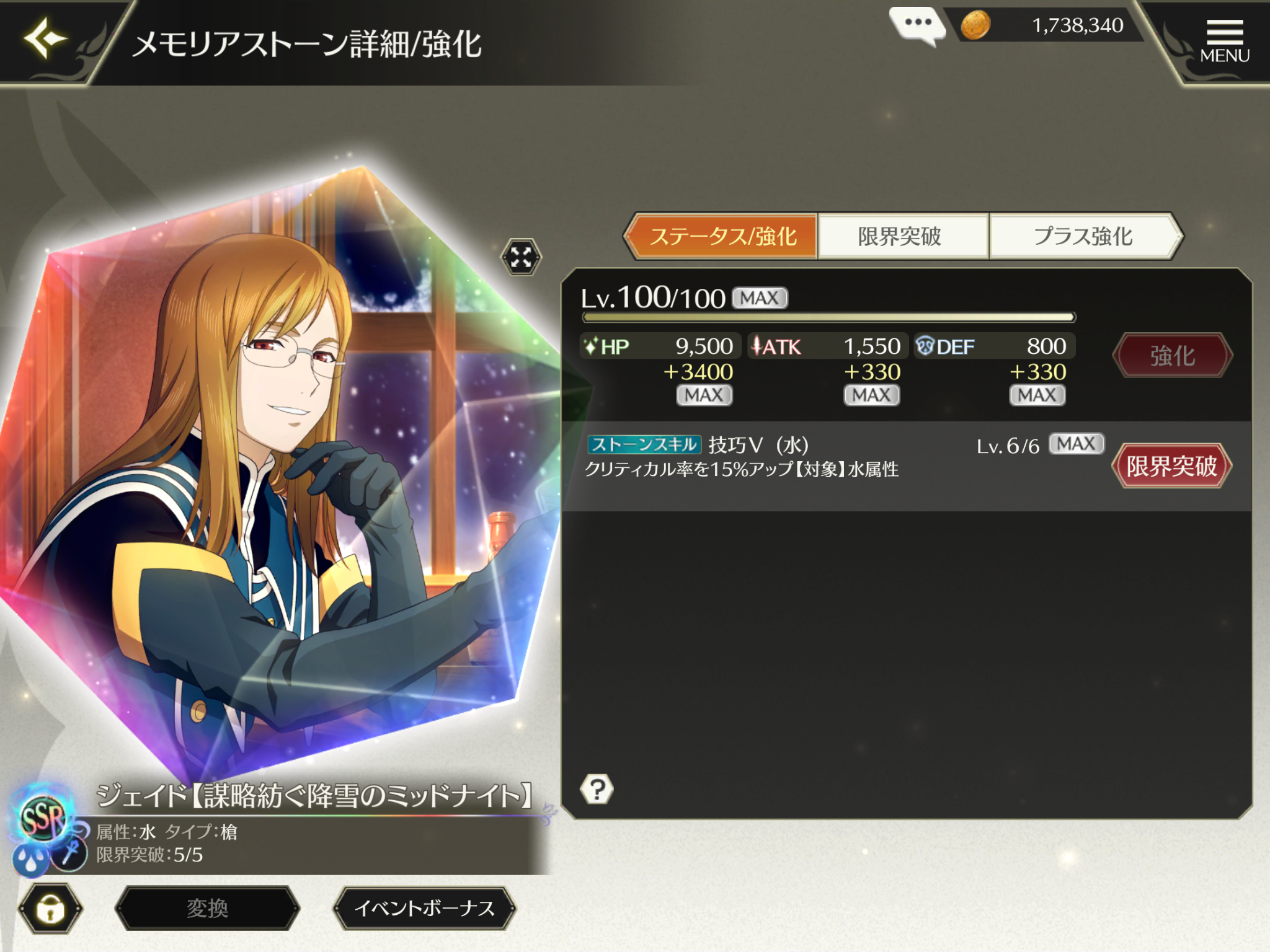Open the イベントボーナス button

pyautogui.click(x=425, y=909)
